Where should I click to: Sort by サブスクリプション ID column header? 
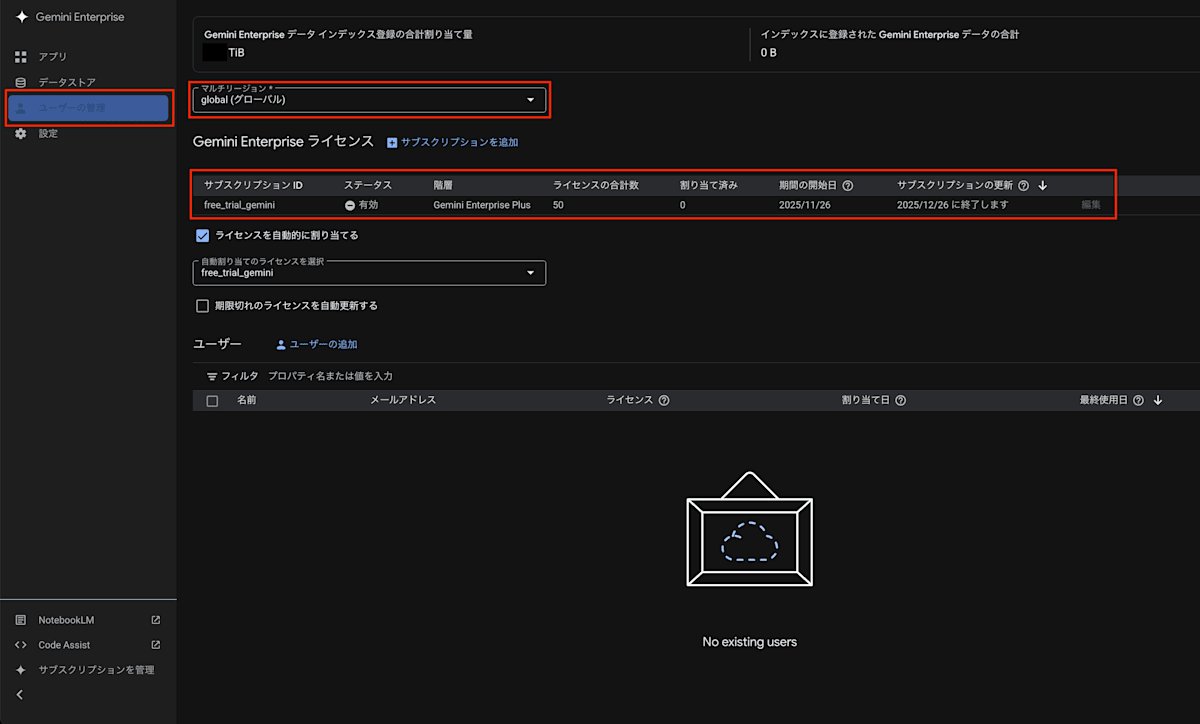pos(253,185)
